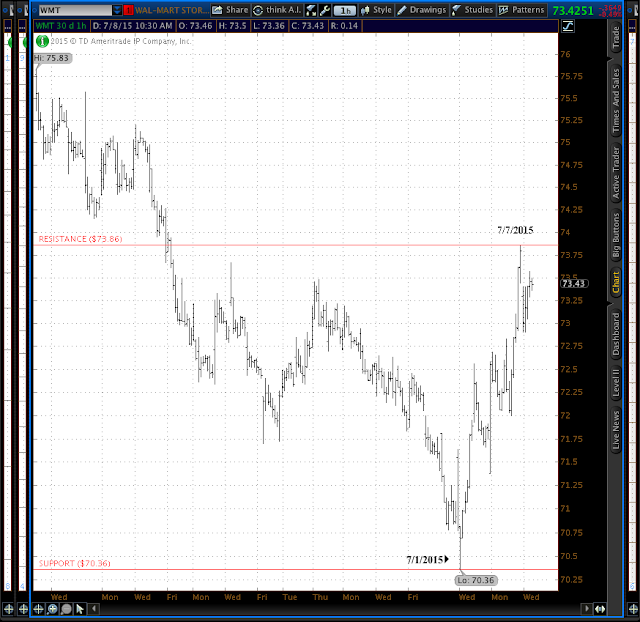Click the RESISTANCE ($73.86) label
Viewport: 640px width, 622px height.
pos(80,239)
